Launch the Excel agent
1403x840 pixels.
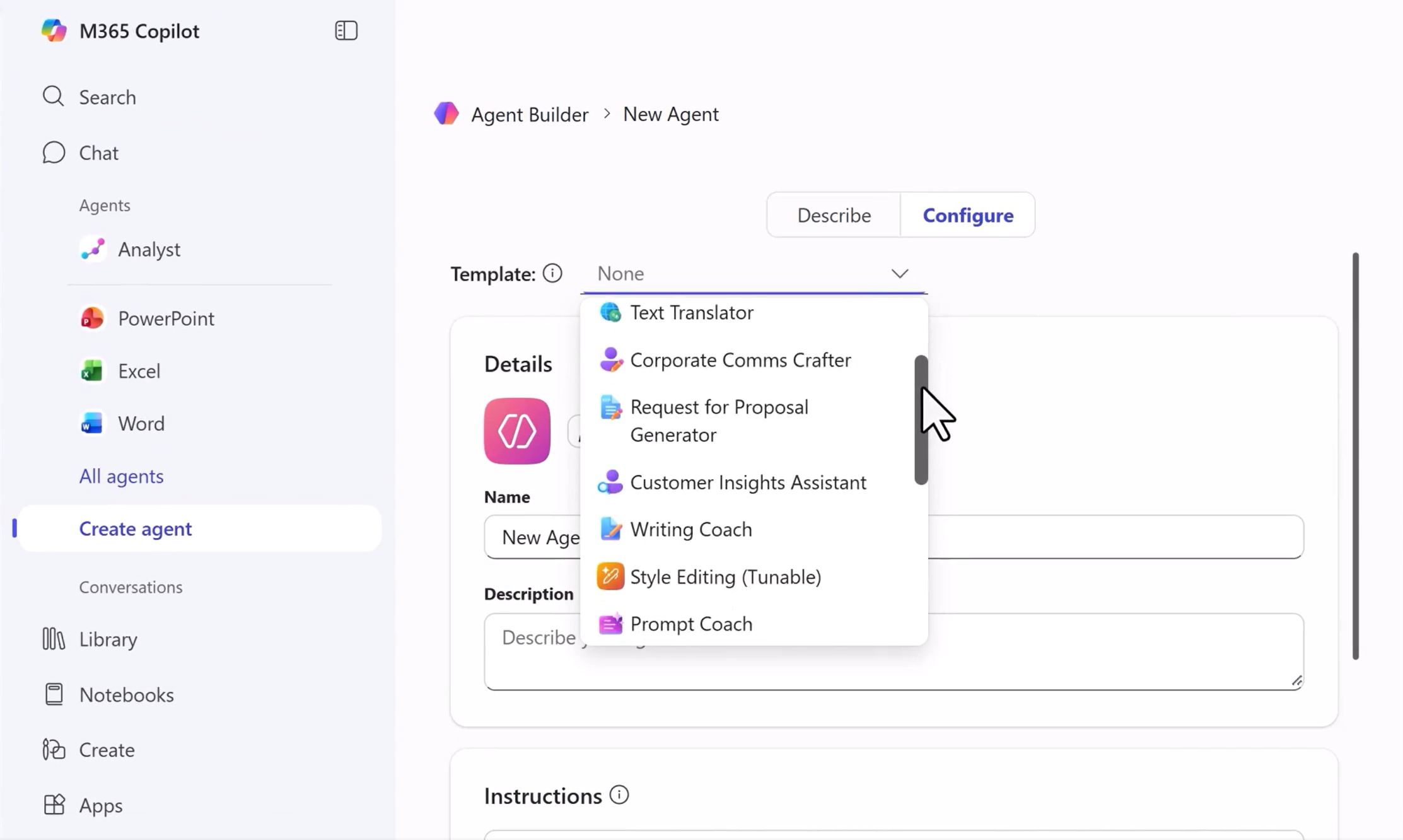[139, 371]
